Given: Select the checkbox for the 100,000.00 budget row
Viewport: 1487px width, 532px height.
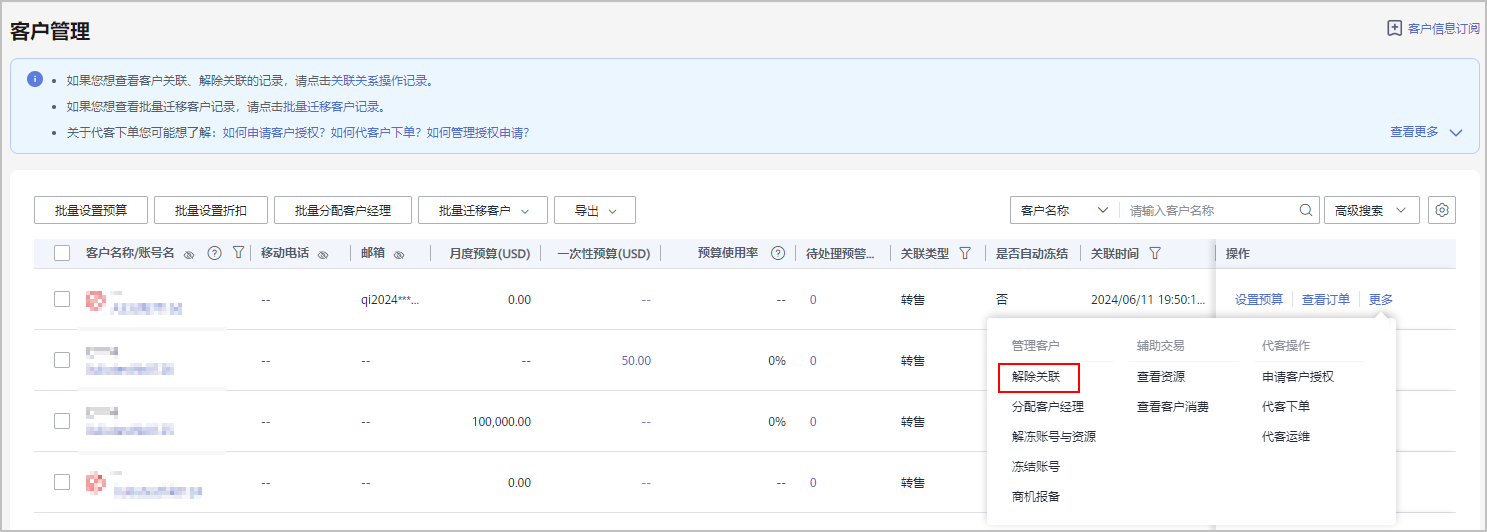Looking at the screenshot, I should (62, 421).
